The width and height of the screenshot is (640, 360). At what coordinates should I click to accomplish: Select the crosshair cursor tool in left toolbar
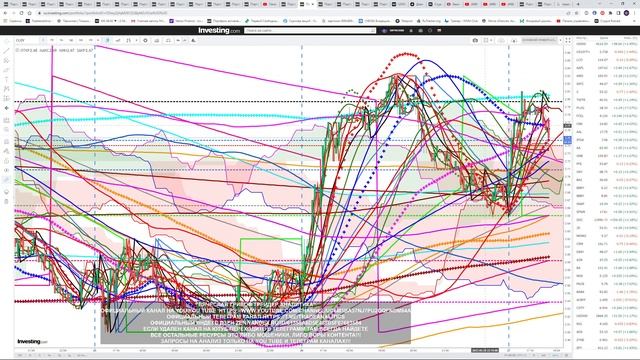pos(6,41)
